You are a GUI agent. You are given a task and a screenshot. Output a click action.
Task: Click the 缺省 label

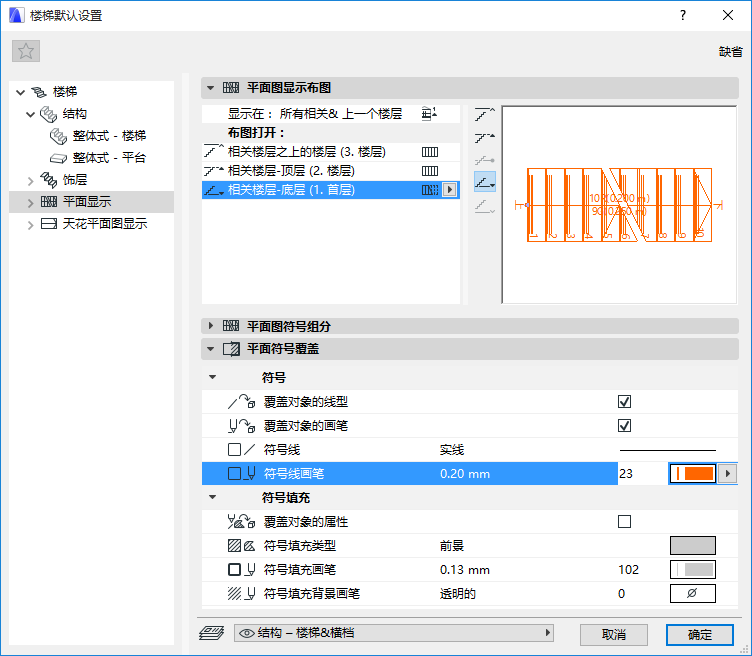[x=730, y=51]
